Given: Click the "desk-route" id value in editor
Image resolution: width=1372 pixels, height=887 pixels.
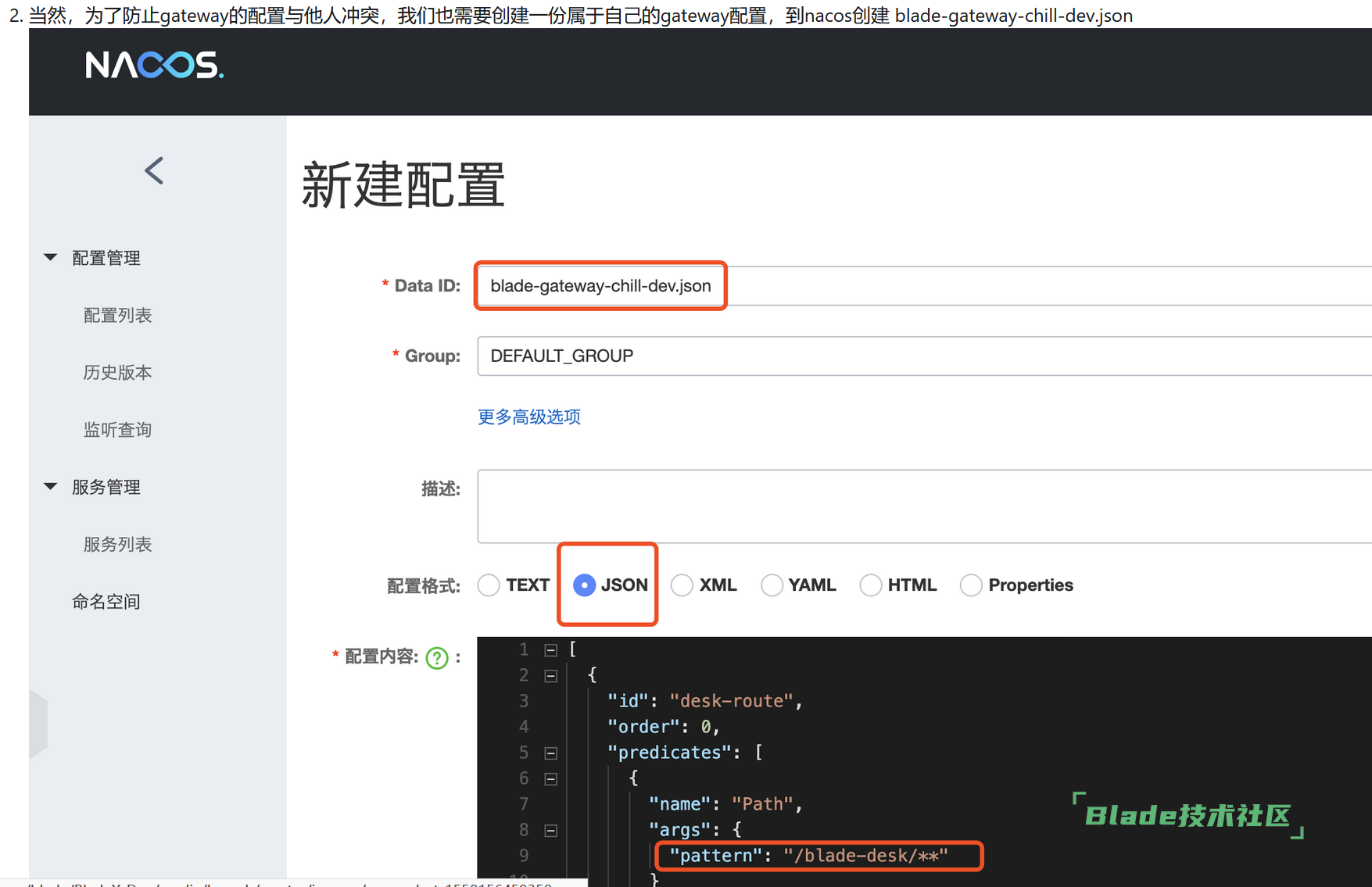Looking at the screenshot, I should [731, 701].
